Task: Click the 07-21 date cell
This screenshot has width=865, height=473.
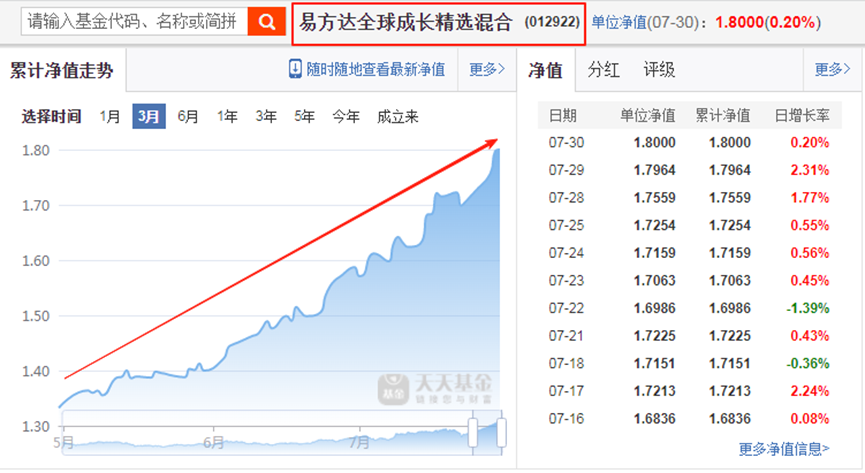Action: (x=567, y=336)
